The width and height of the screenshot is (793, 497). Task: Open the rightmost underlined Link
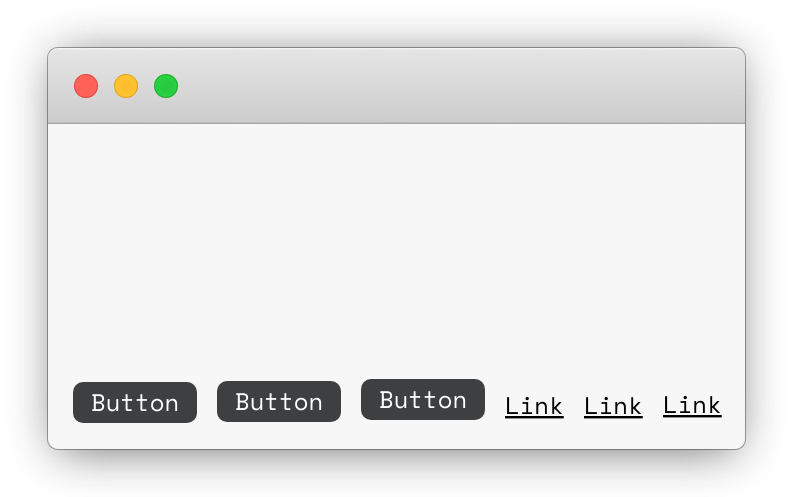tap(692, 405)
